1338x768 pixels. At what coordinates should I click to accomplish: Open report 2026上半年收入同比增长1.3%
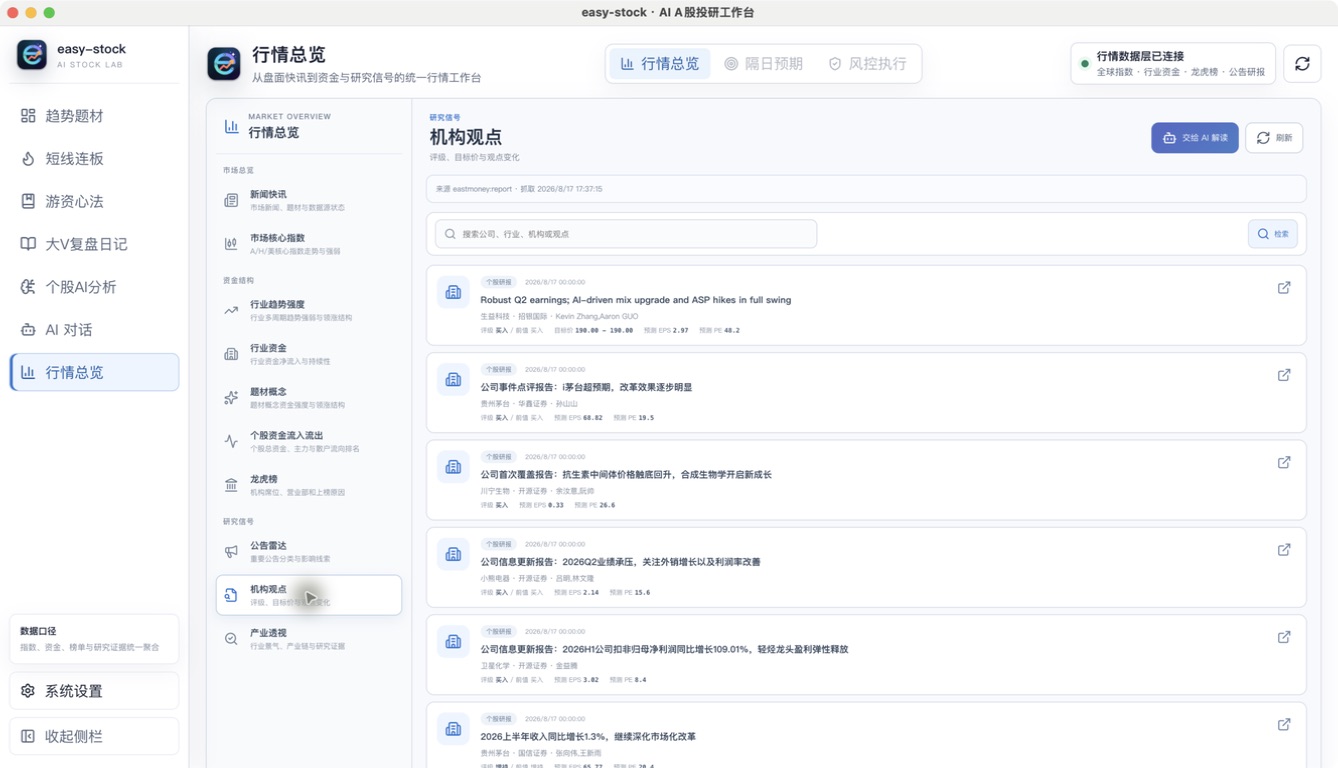coord(866,736)
